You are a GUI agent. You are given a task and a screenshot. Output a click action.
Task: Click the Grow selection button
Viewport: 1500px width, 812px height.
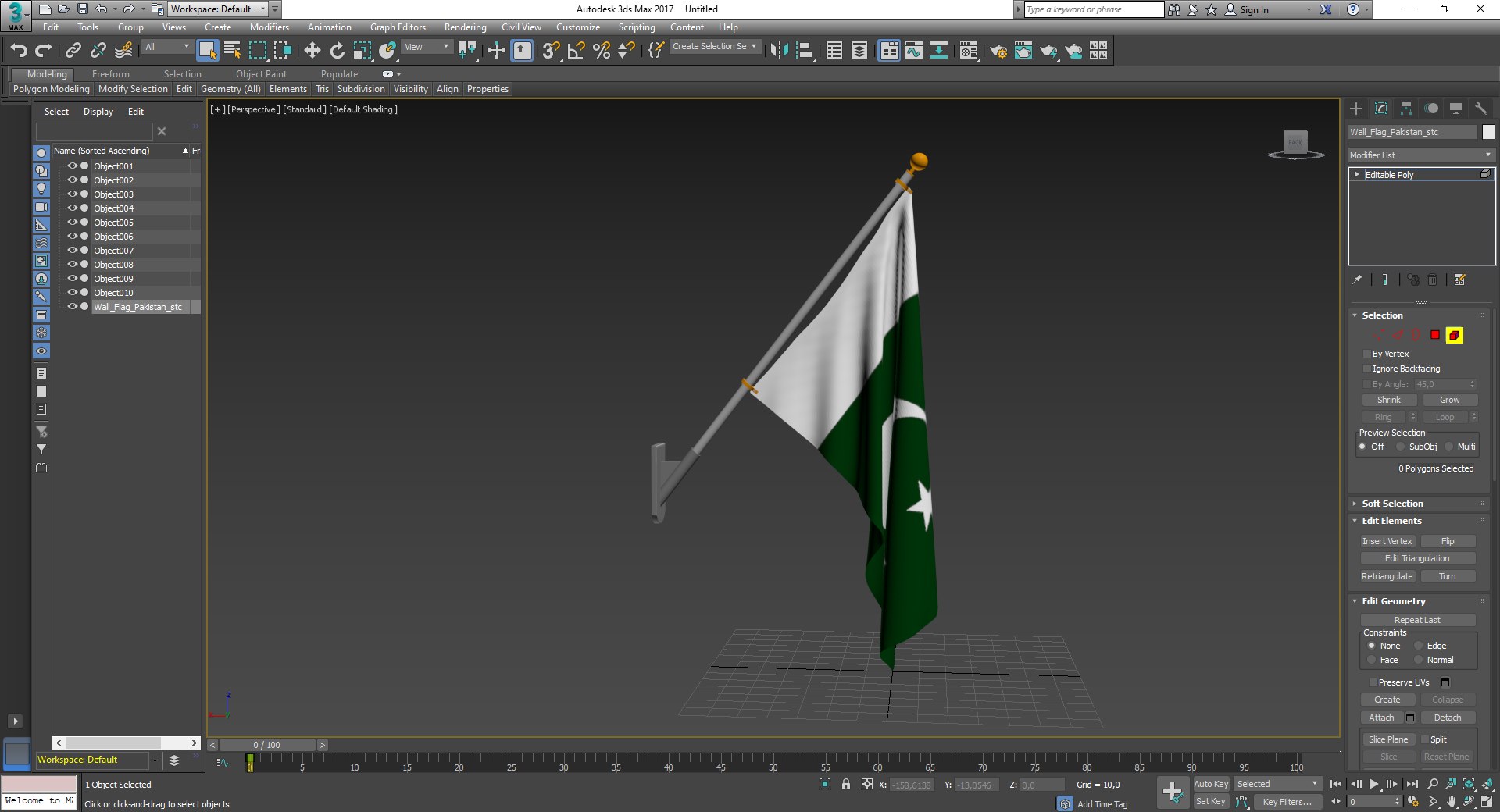[x=1449, y=400]
